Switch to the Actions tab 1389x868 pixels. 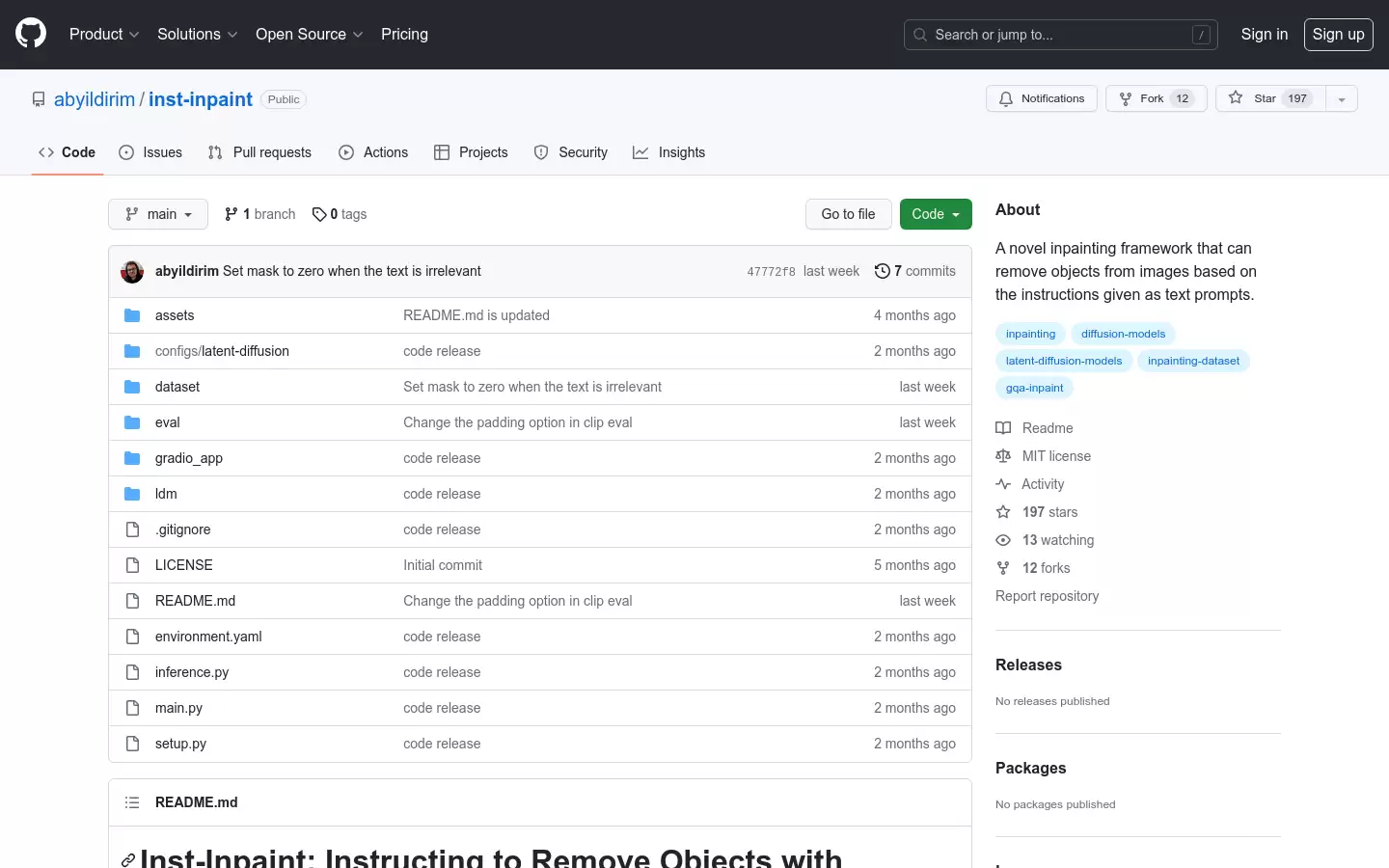pos(373,152)
